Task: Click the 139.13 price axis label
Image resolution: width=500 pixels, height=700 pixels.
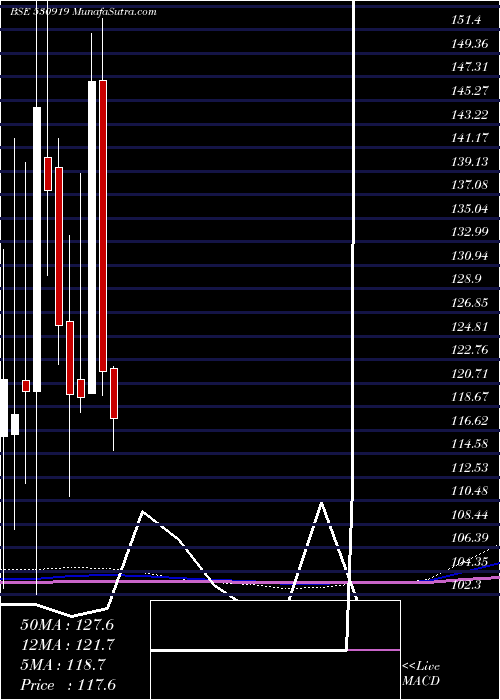Action: pyautogui.click(x=469, y=161)
